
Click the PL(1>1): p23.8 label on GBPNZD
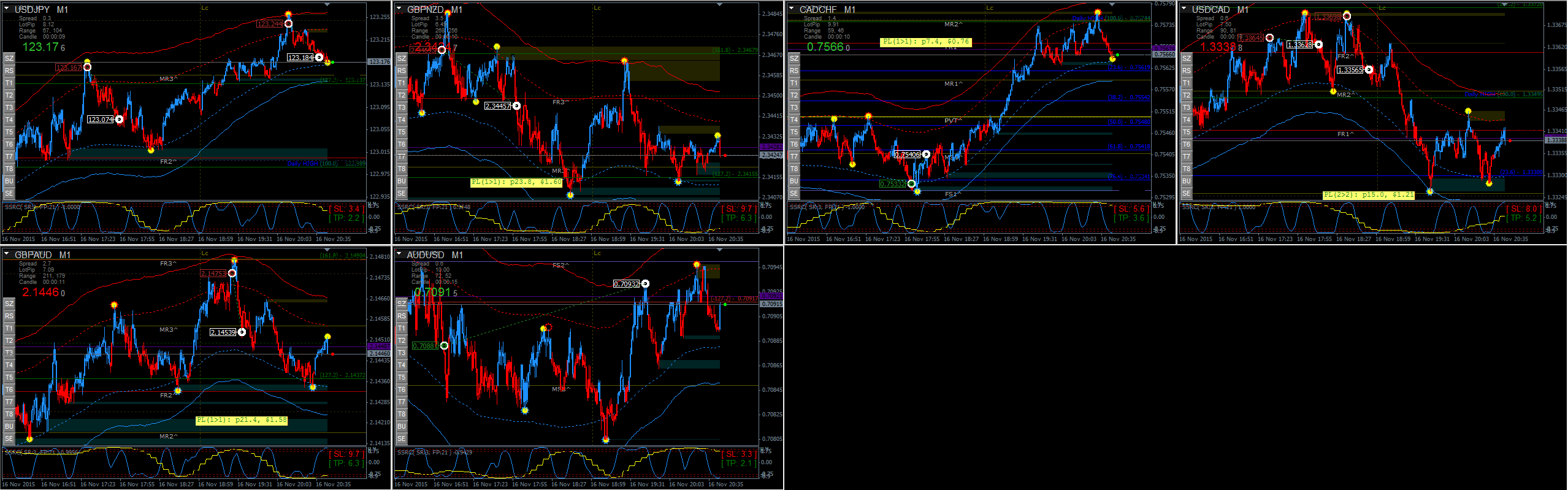516,182
